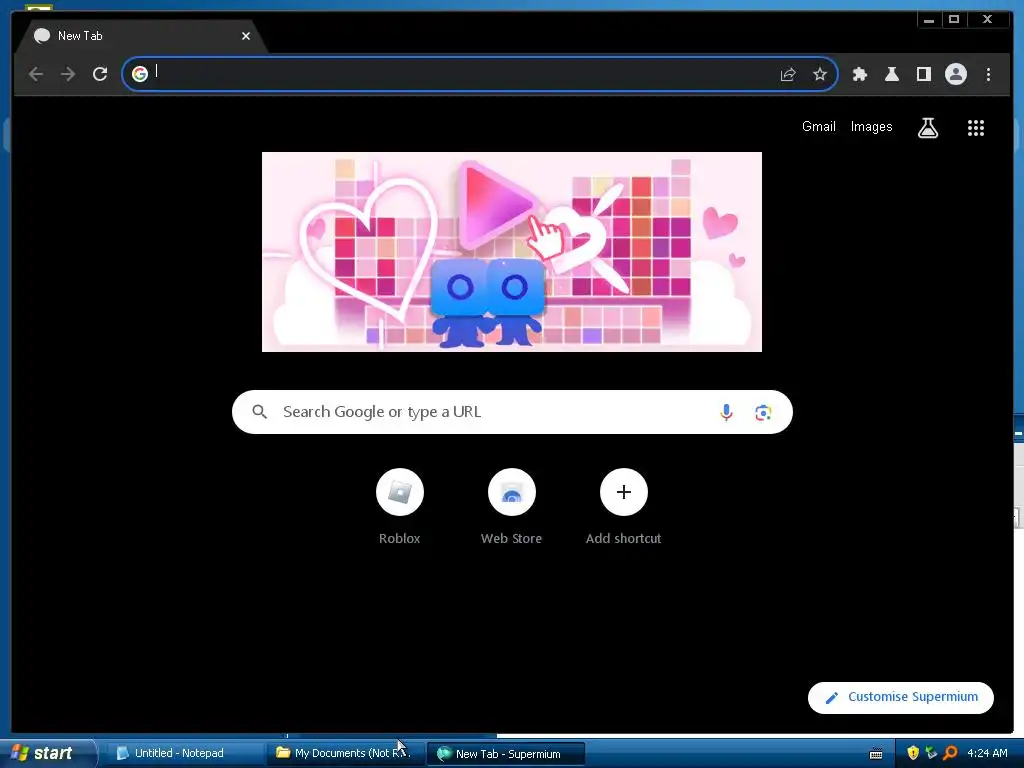
Task: Share this page icon in address bar
Action: click(788, 74)
